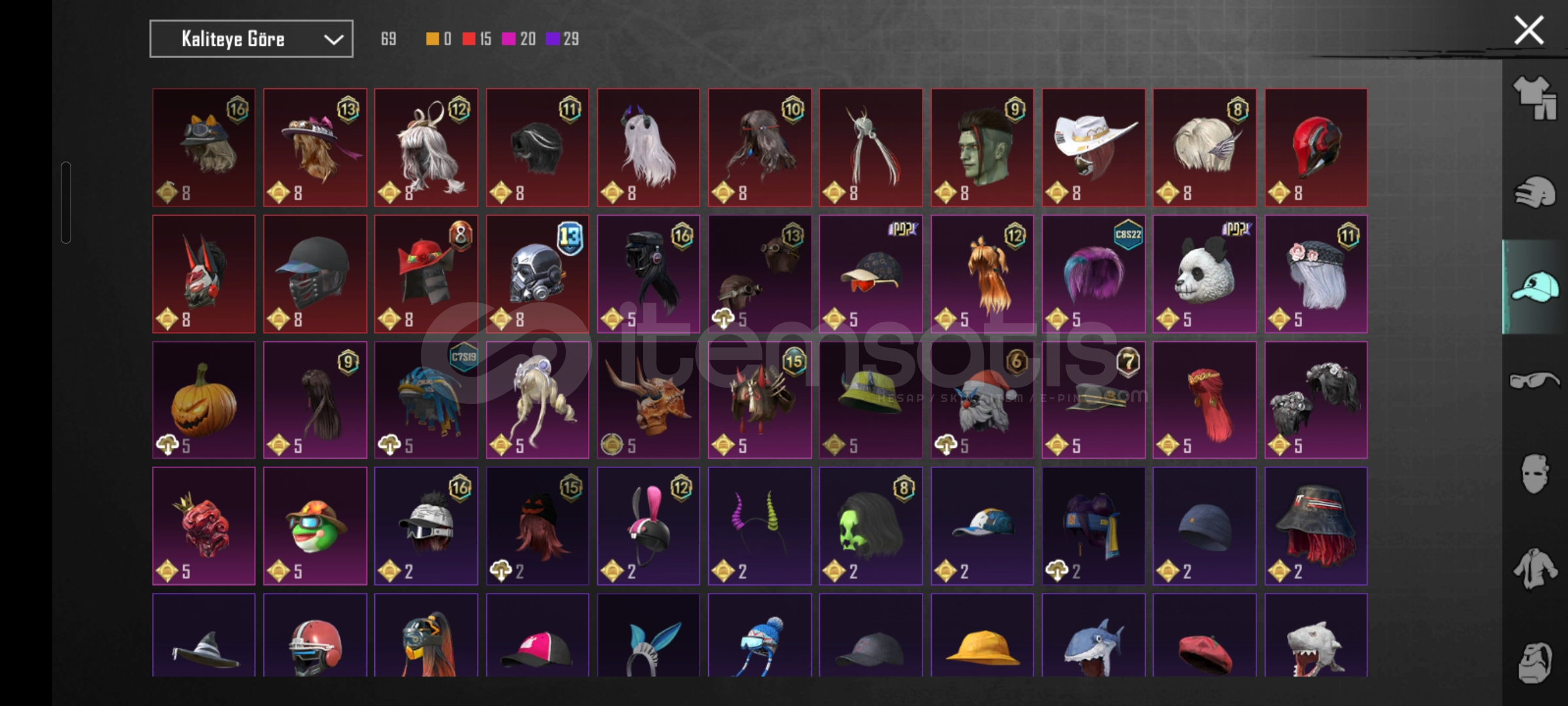
Task: Pick the green zombie face headgear
Action: pos(982,148)
